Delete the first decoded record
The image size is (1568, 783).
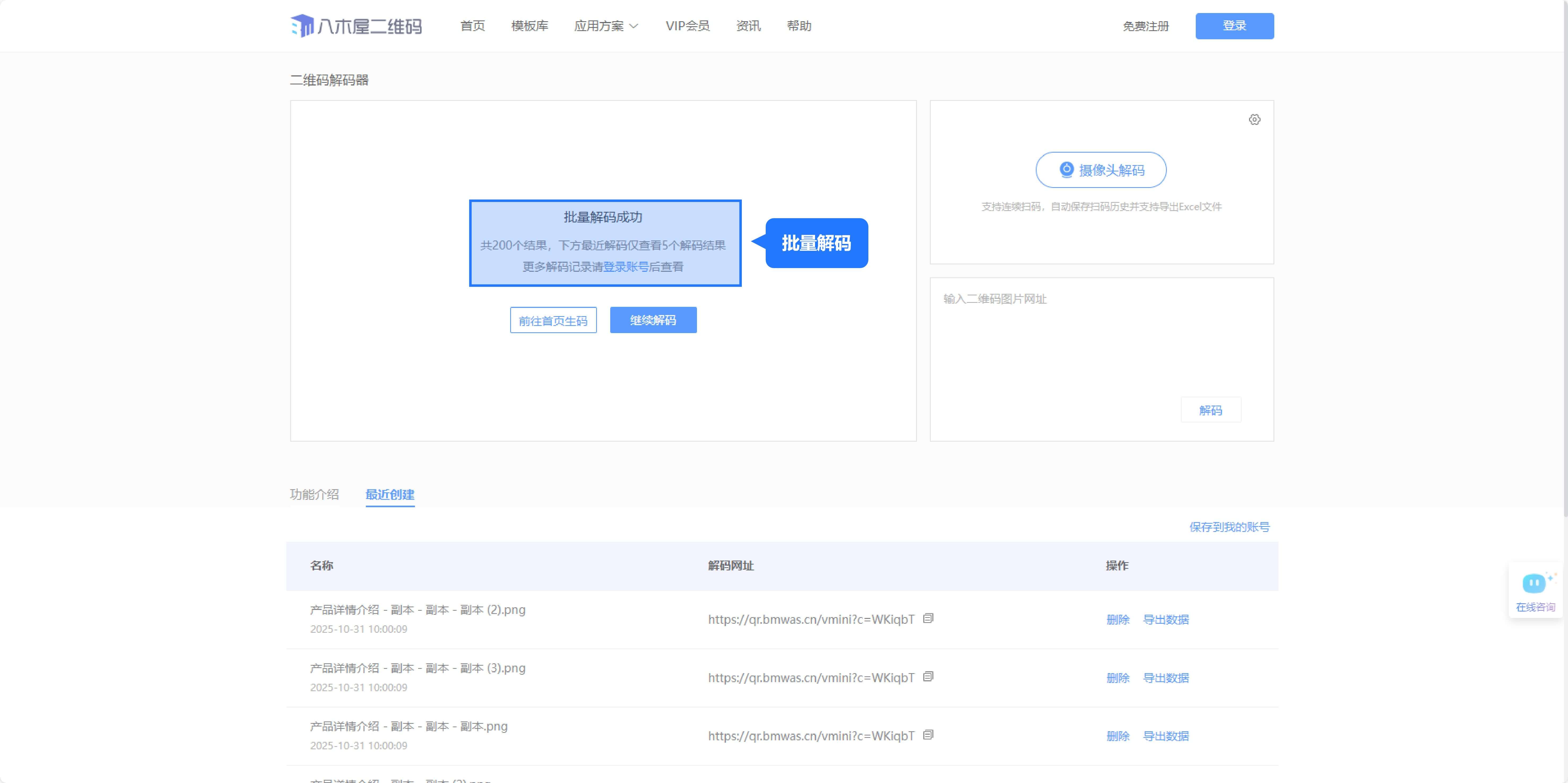[x=1117, y=619]
